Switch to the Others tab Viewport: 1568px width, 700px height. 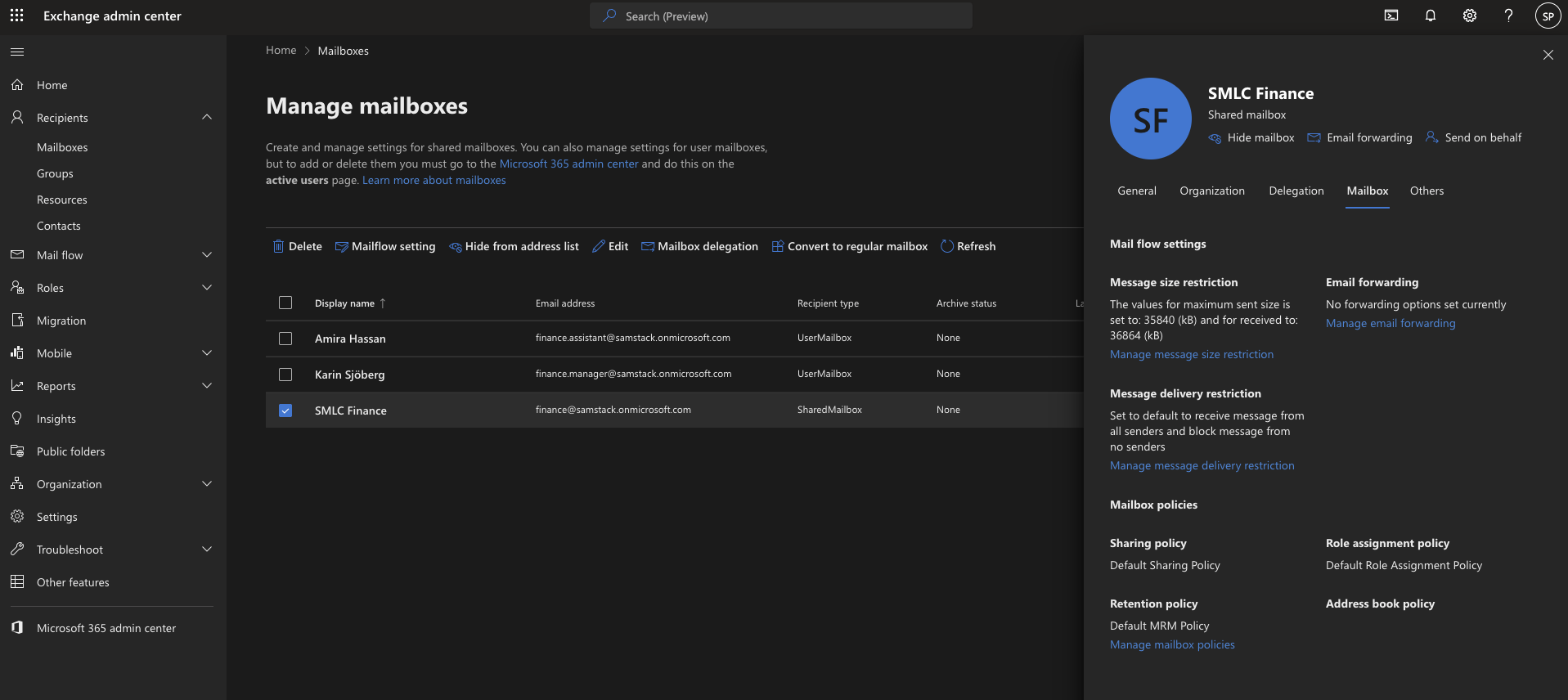pos(1426,191)
